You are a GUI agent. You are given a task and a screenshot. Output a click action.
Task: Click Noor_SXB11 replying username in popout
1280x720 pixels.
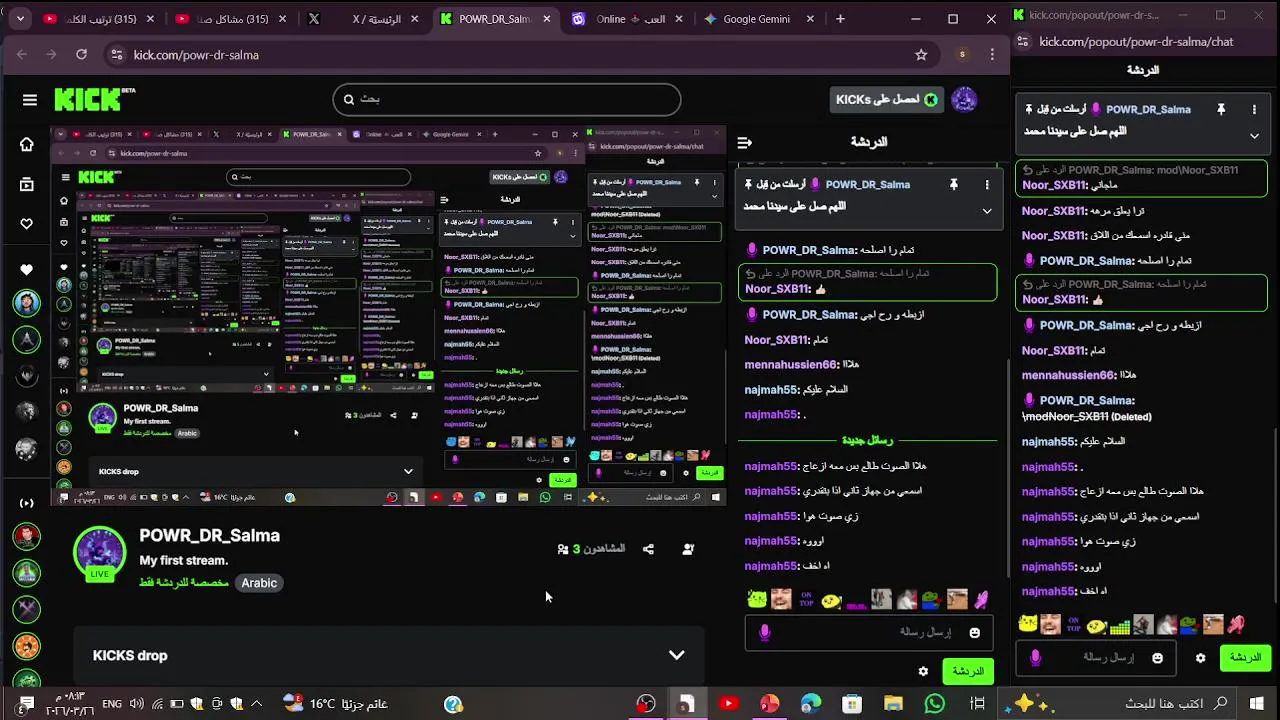1054,185
